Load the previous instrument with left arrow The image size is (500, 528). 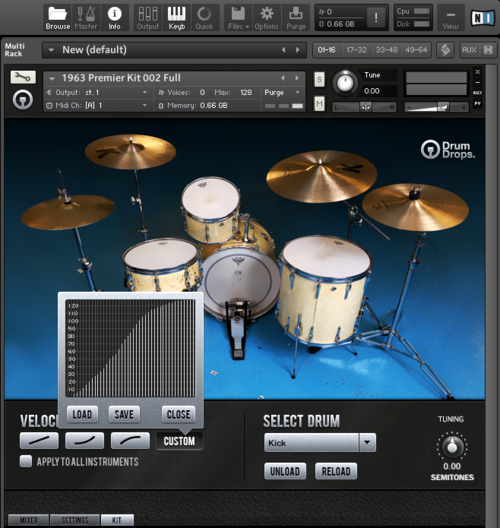[x=283, y=78]
